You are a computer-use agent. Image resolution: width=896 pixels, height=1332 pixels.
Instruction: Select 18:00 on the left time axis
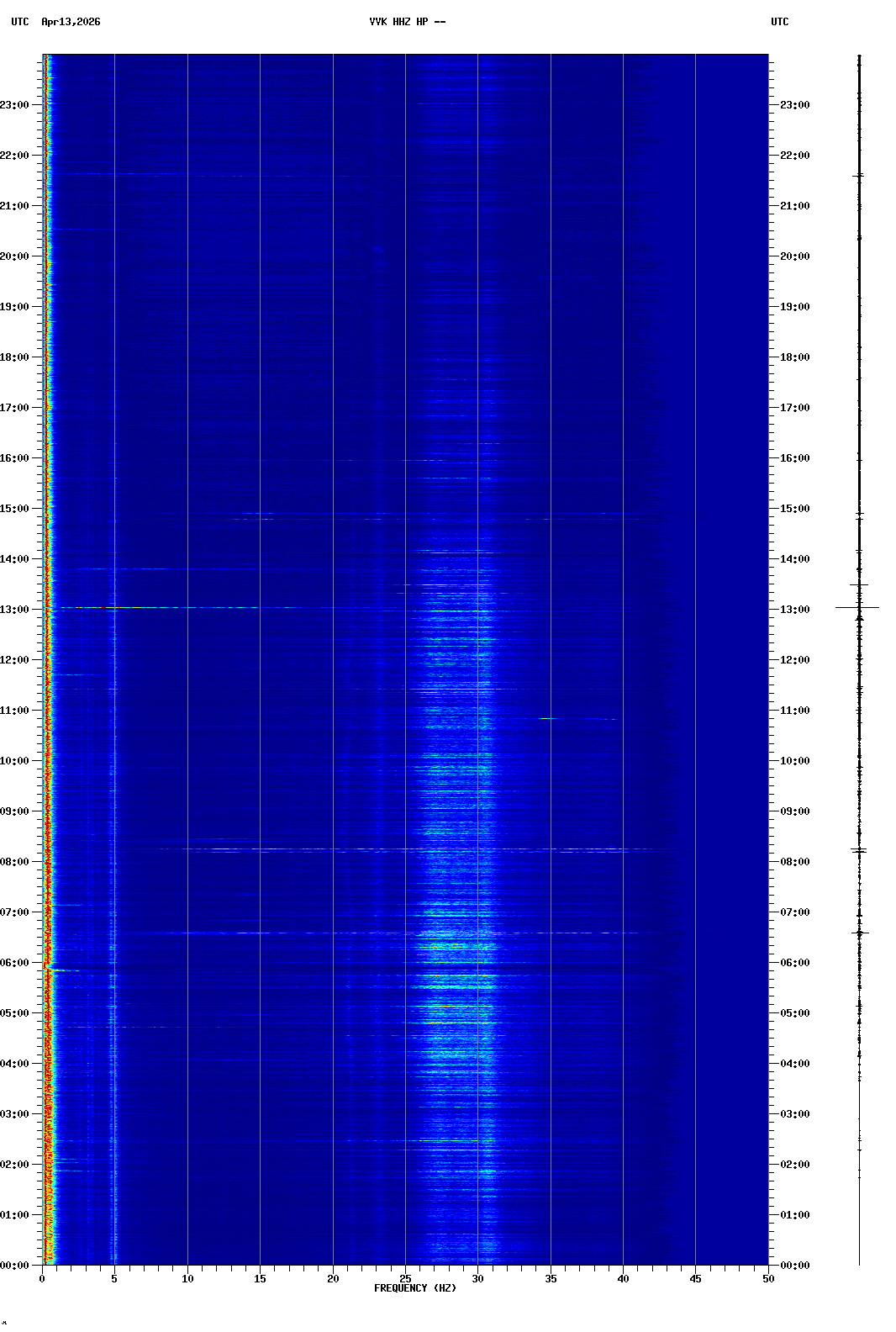(x=15, y=357)
